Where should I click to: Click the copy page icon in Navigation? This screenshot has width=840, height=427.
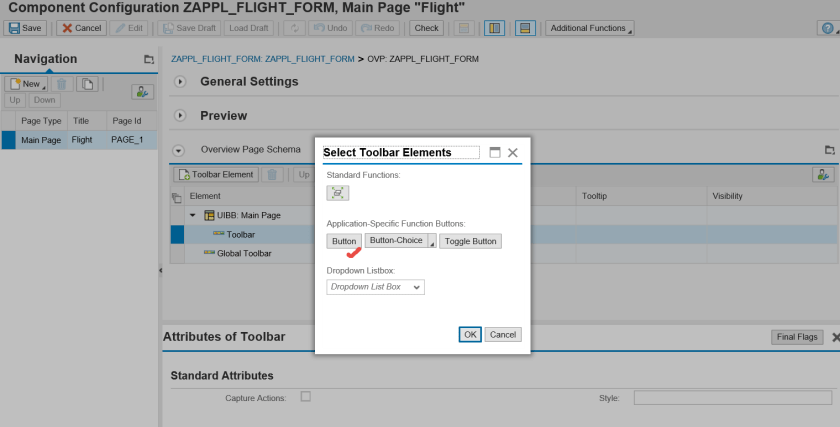[x=88, y=84]
